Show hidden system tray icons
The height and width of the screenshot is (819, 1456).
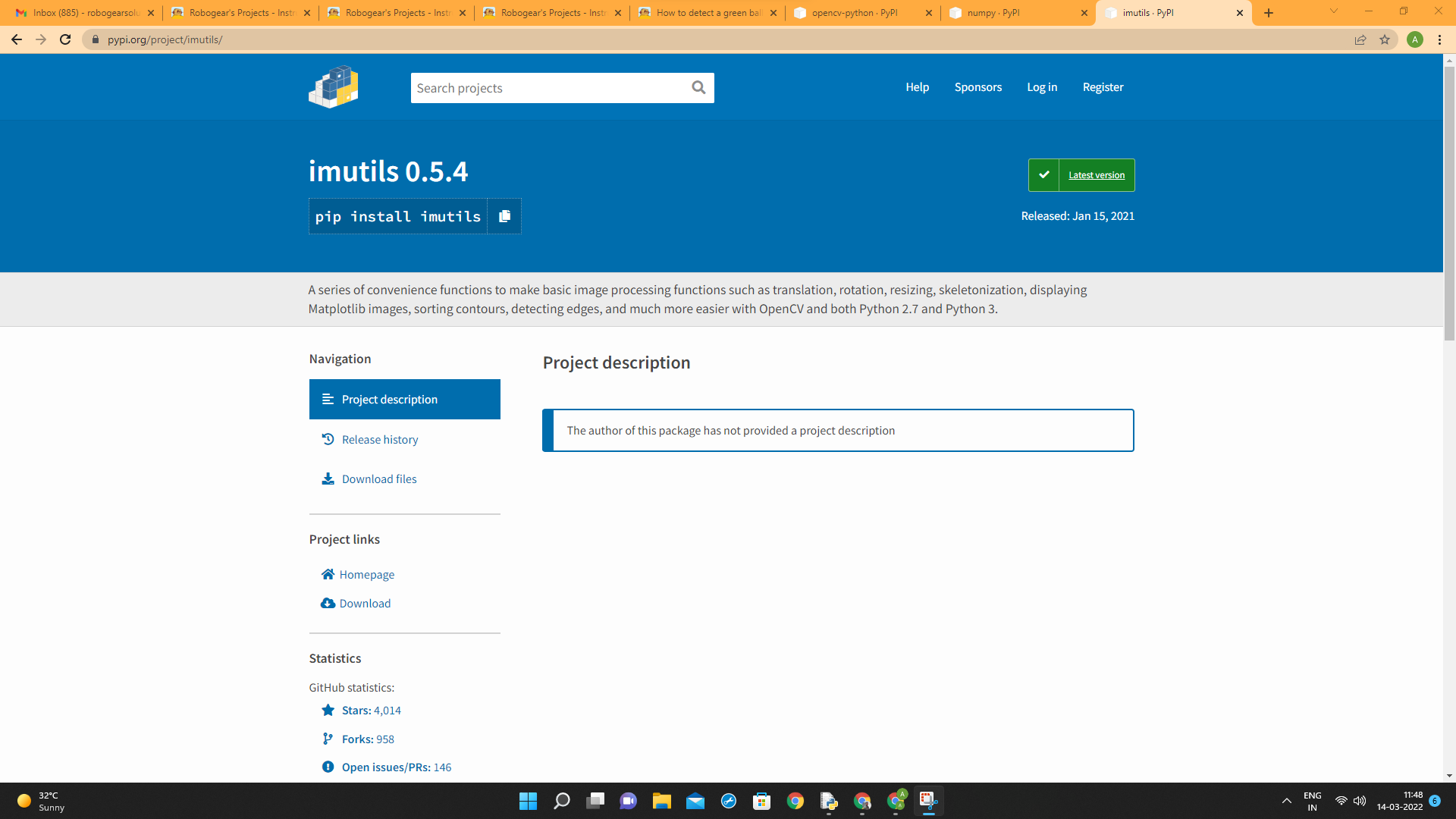click(1287, 801)
